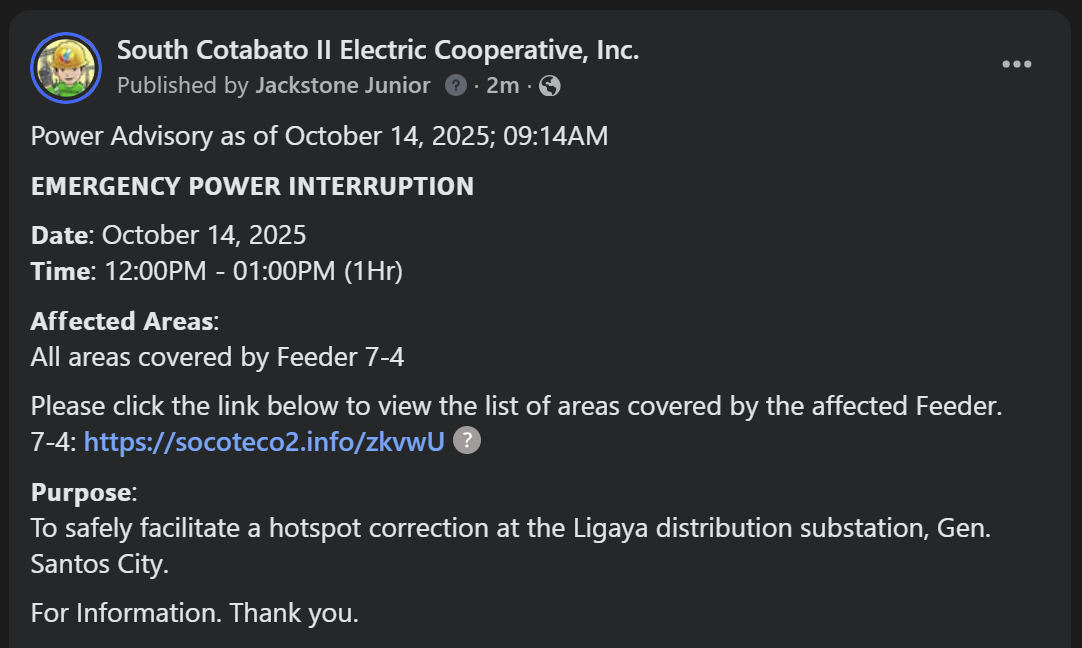This screenshot has width=1082, height=648.
Task: Click the question mark beside Jackstone Junior
Action: coord(456,86)
